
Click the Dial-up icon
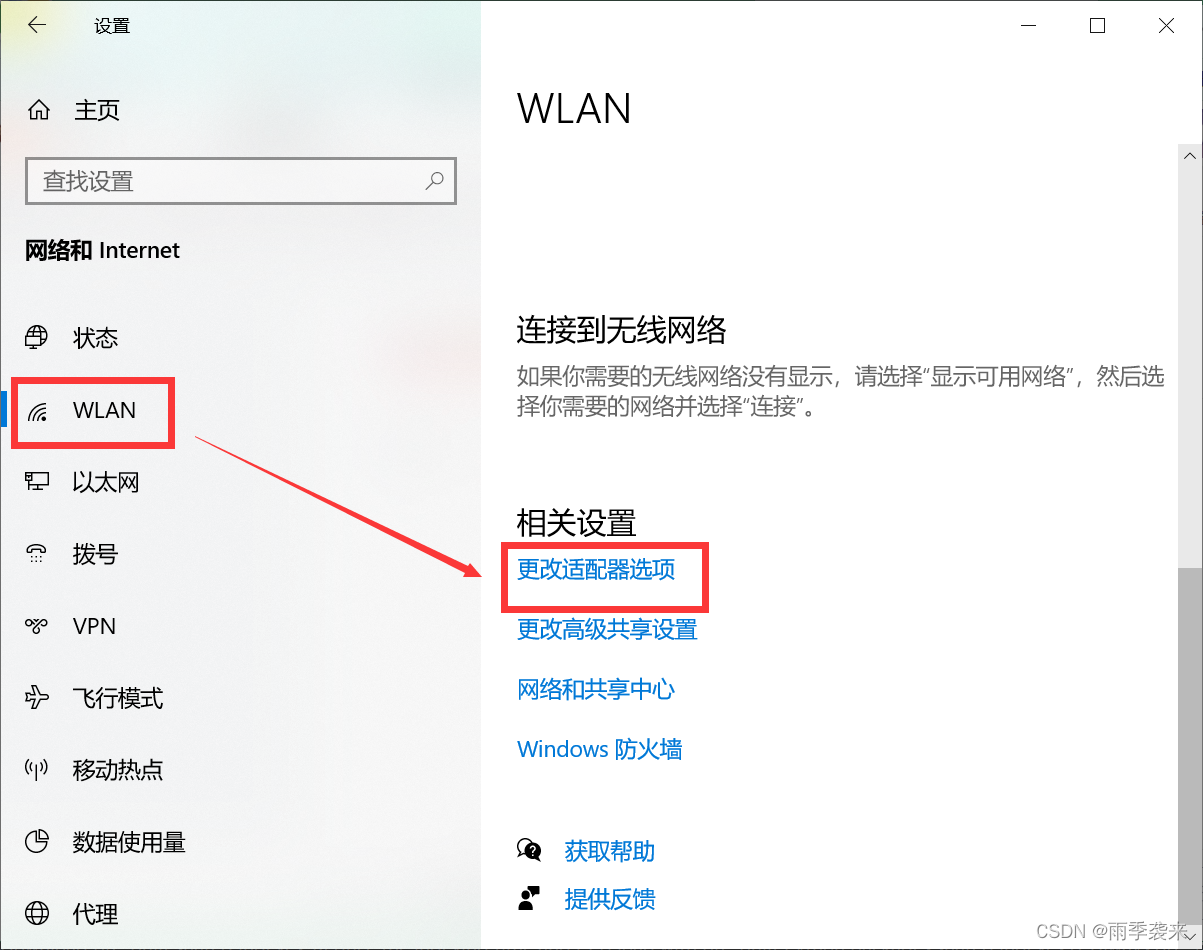[x=37, y=554]
